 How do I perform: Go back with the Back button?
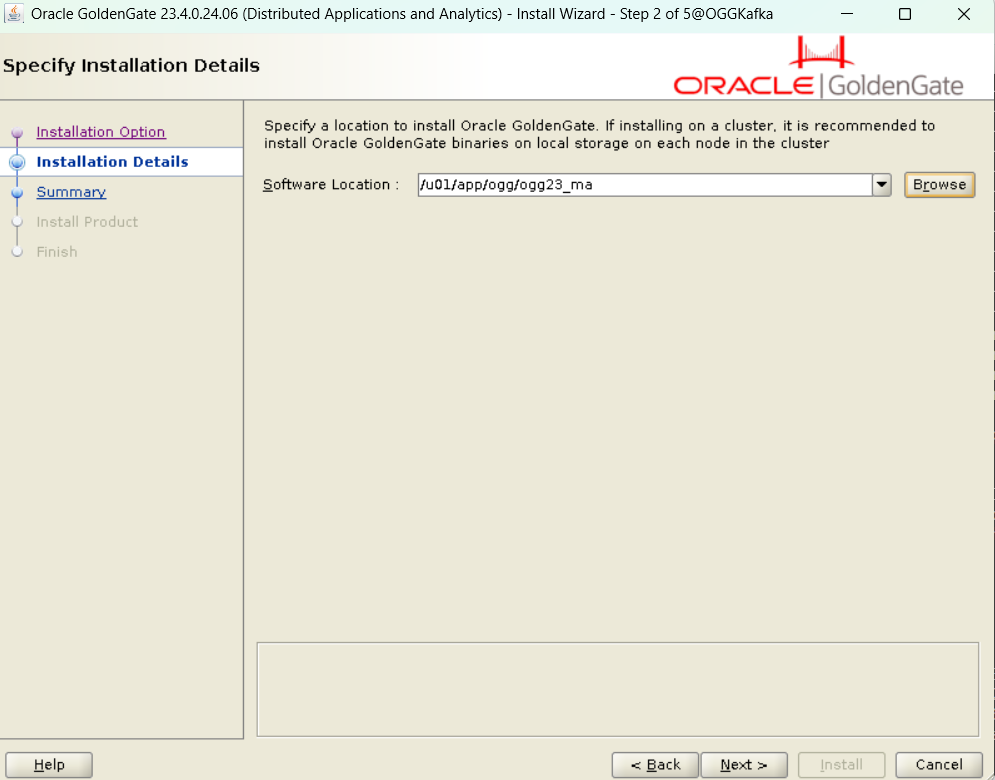[655, 765]
